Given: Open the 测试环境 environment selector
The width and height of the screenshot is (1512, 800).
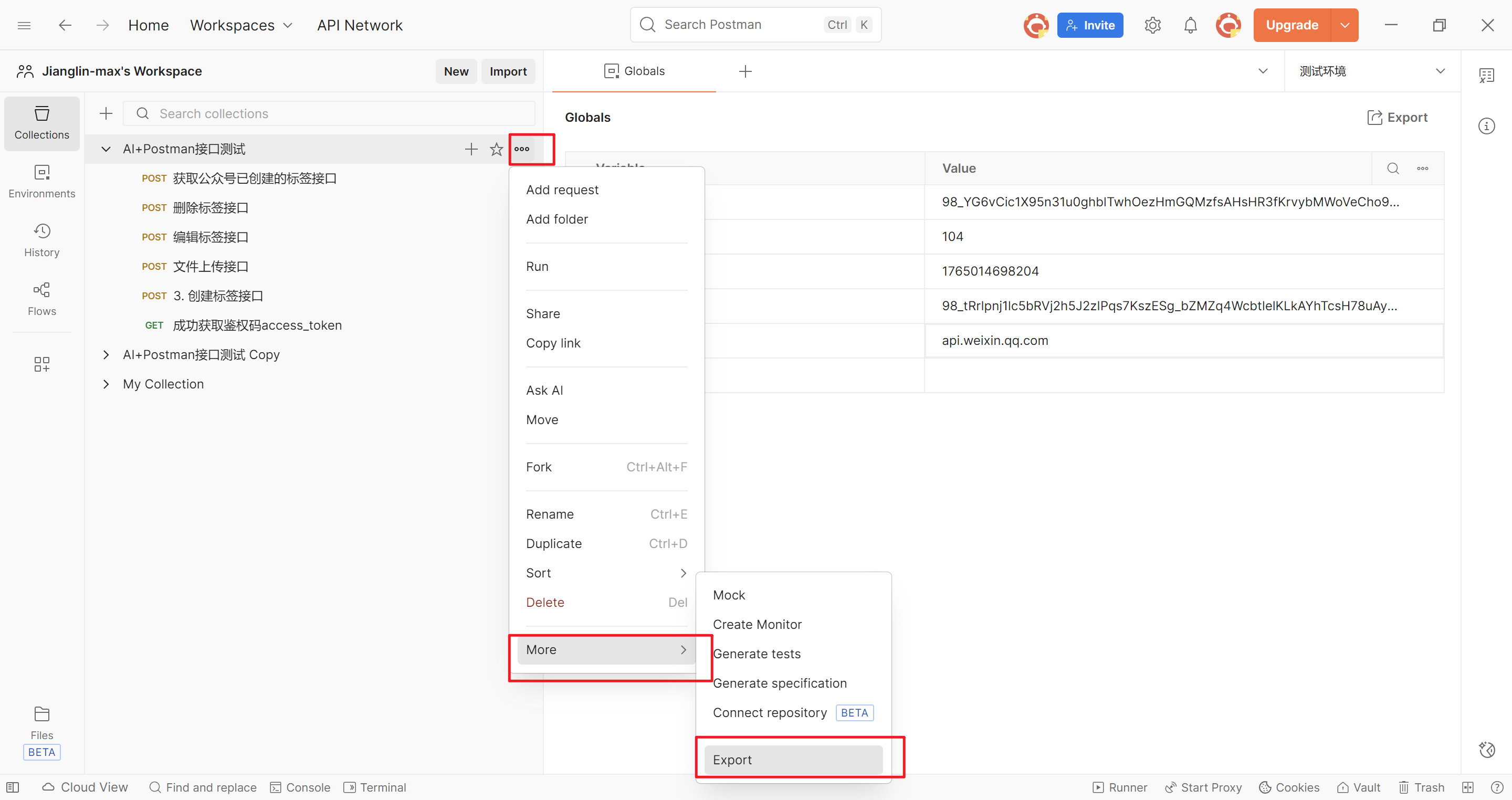Looking at the screenshot, I should pos(1372,71).
